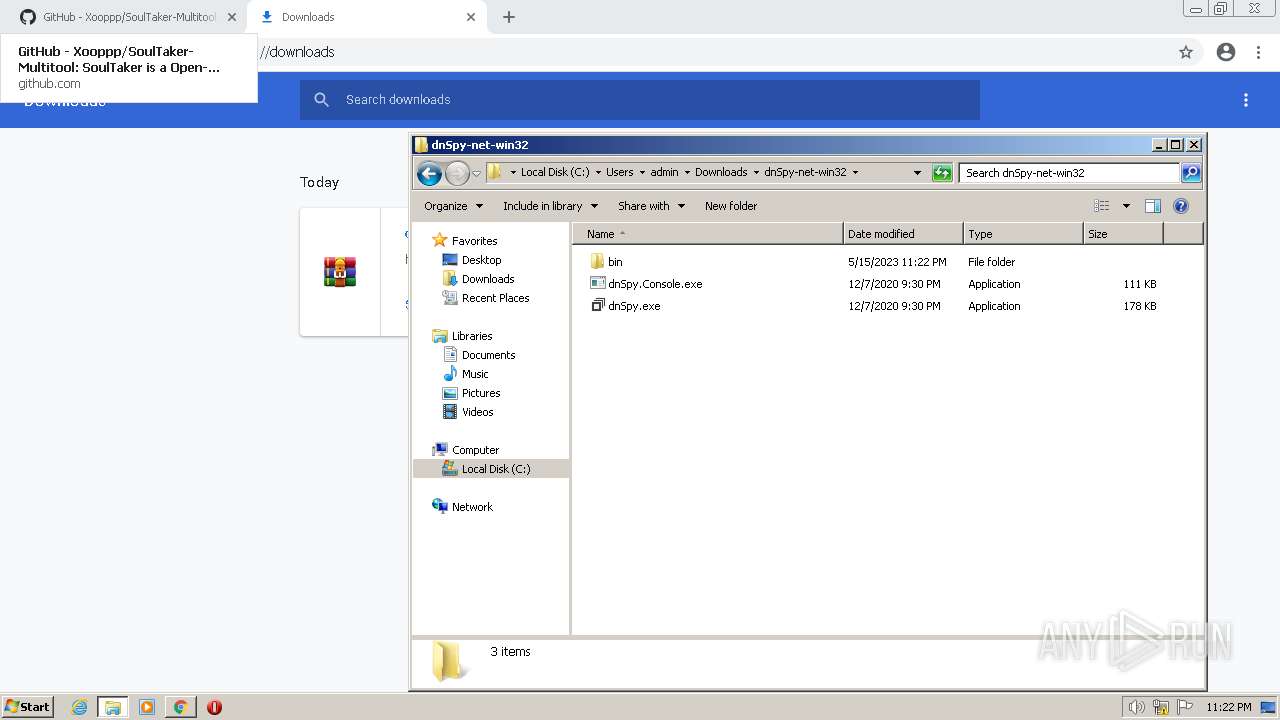Open the Chrome downloads three-dot menu

coord(1246,100)
